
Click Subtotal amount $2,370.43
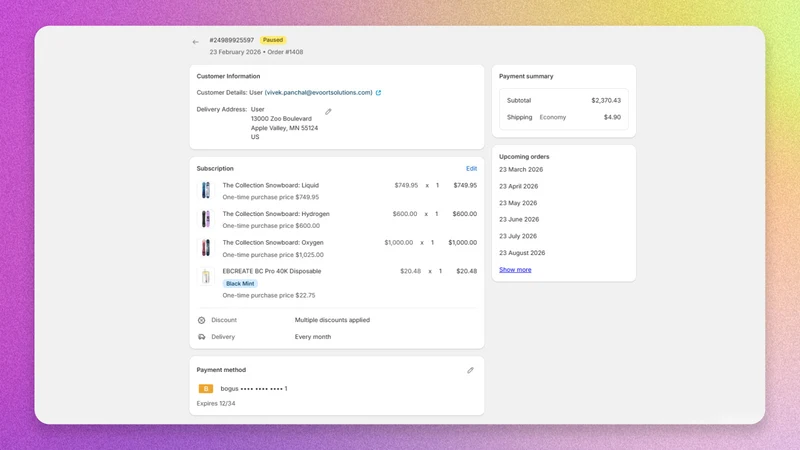(x=606, y=101)
